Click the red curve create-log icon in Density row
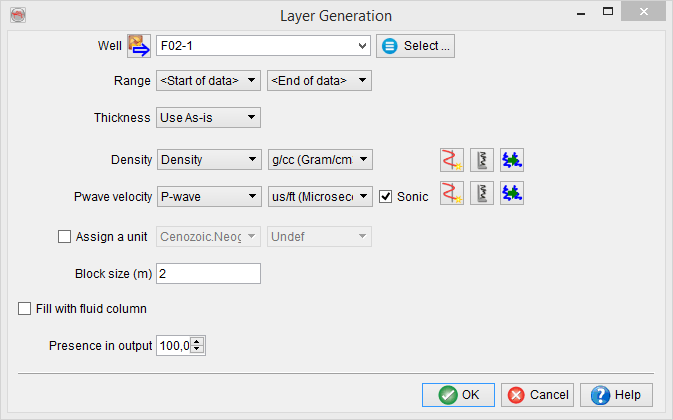673x420 pixels. coord(452,160)
